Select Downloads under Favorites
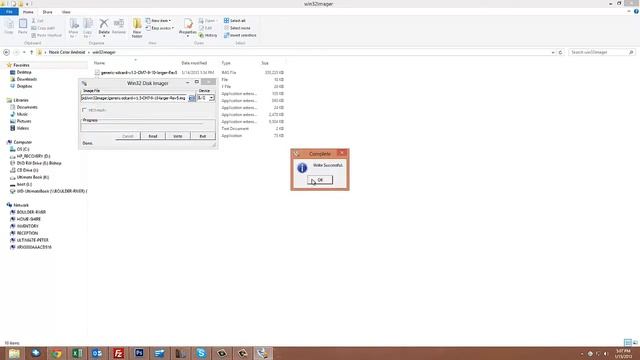The width and height of the screenshot is (640, 360). 27,79
